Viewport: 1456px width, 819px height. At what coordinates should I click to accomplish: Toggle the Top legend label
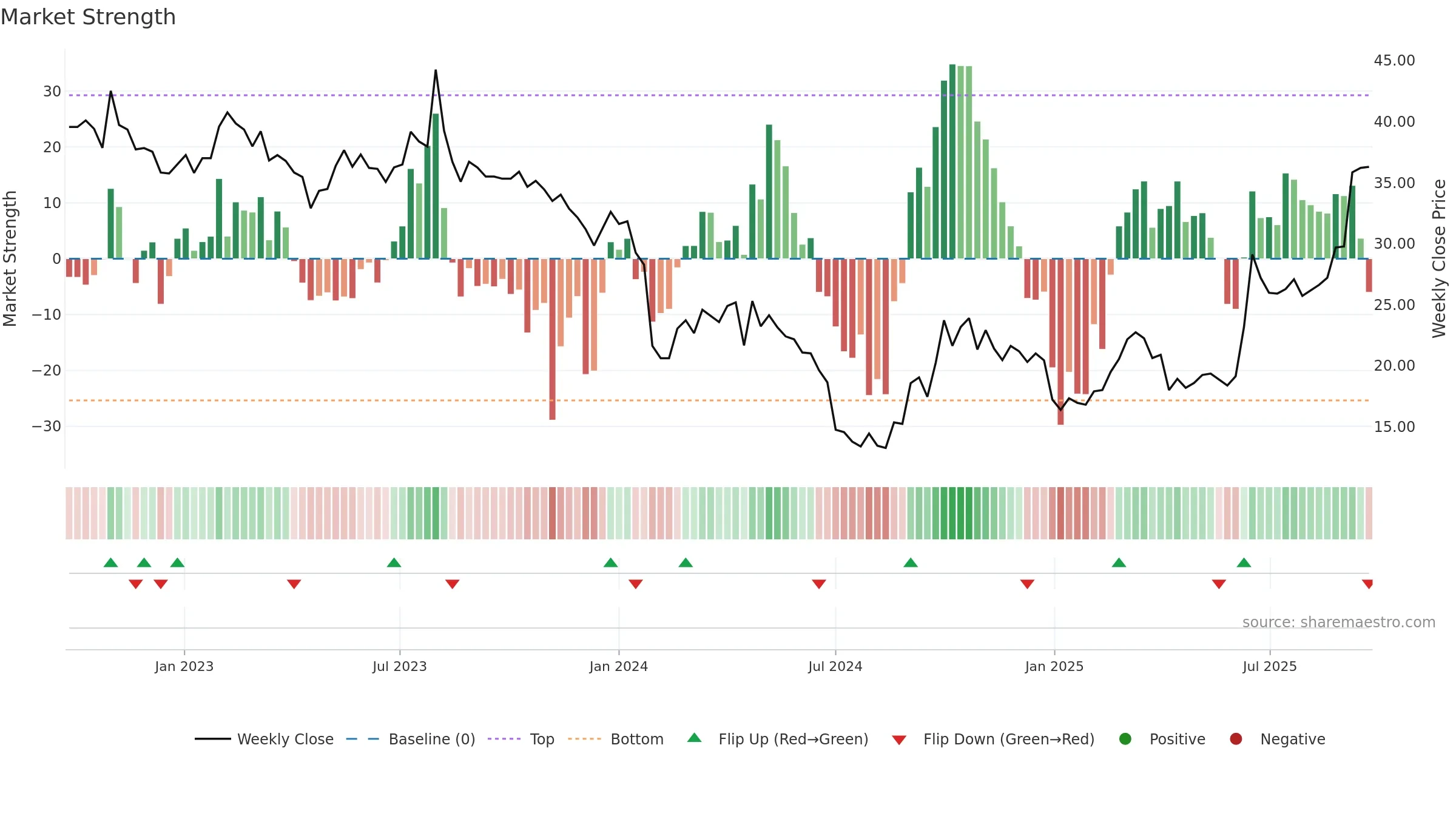click(x=542, y=740)
